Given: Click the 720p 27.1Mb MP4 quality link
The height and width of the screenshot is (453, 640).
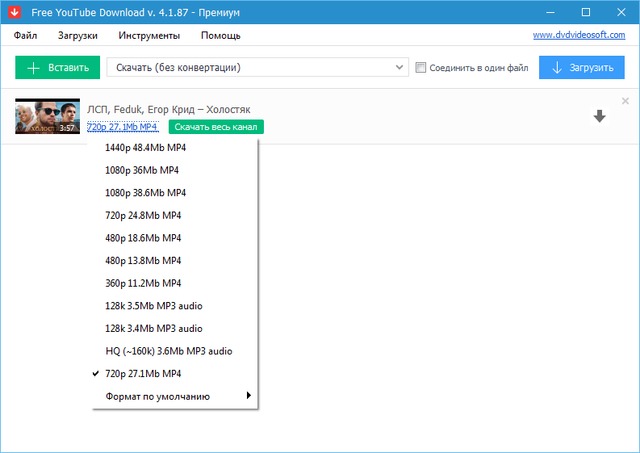Looking at the screenshot, I should pyautogui.click(x=122, y=127).
